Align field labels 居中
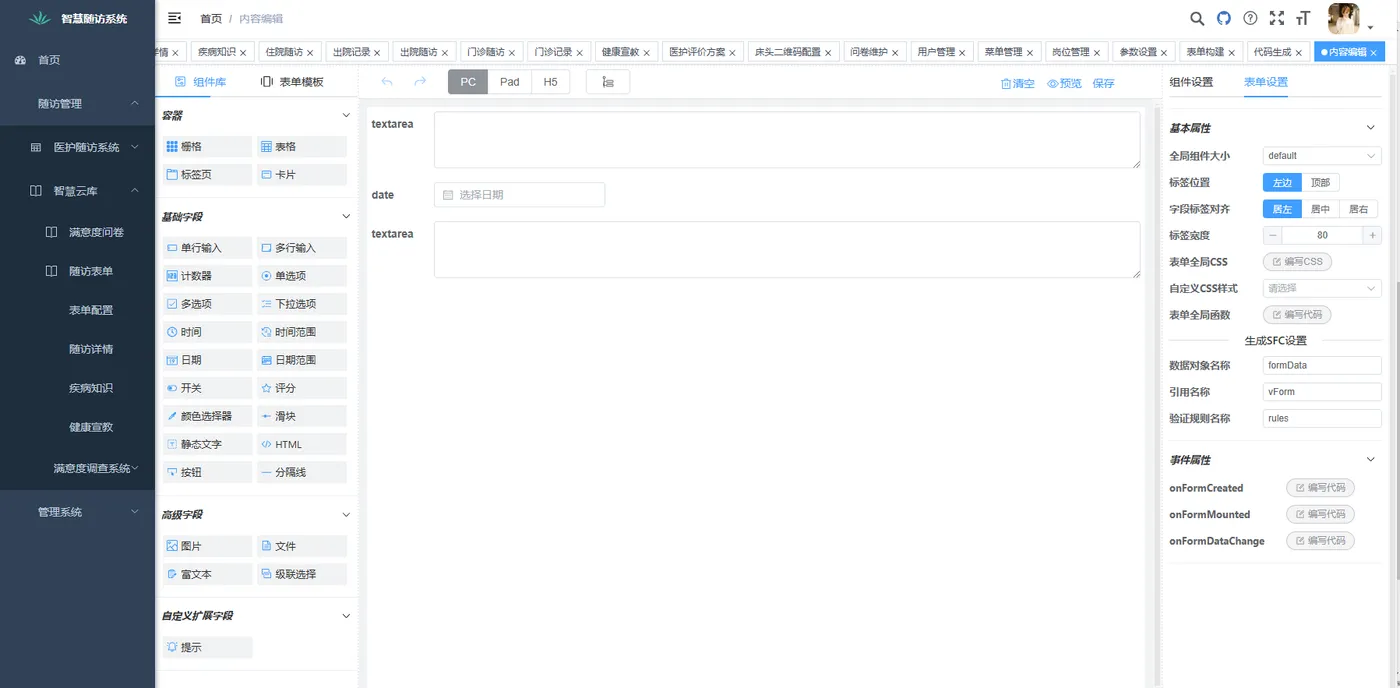The width and height of the screenshot is (1400, 688). (1320, 210)
